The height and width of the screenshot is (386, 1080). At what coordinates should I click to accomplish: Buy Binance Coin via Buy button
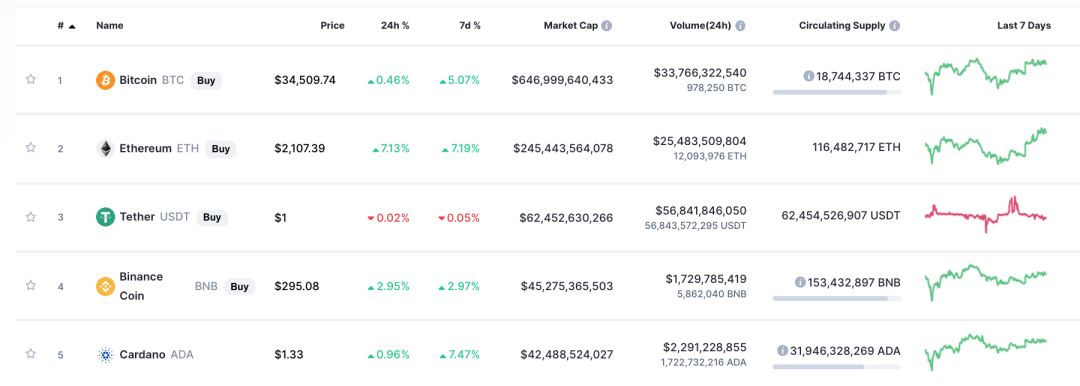pyautogui.click(x=239, y=286)
